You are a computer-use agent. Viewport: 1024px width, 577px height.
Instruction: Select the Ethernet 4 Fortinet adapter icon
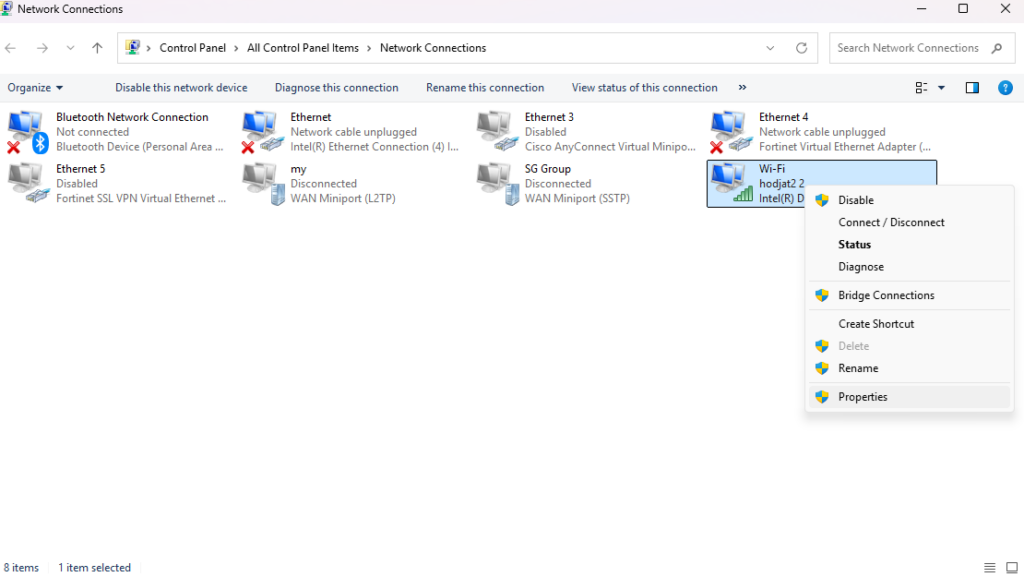pyautogui.click(x=730, y=132)
